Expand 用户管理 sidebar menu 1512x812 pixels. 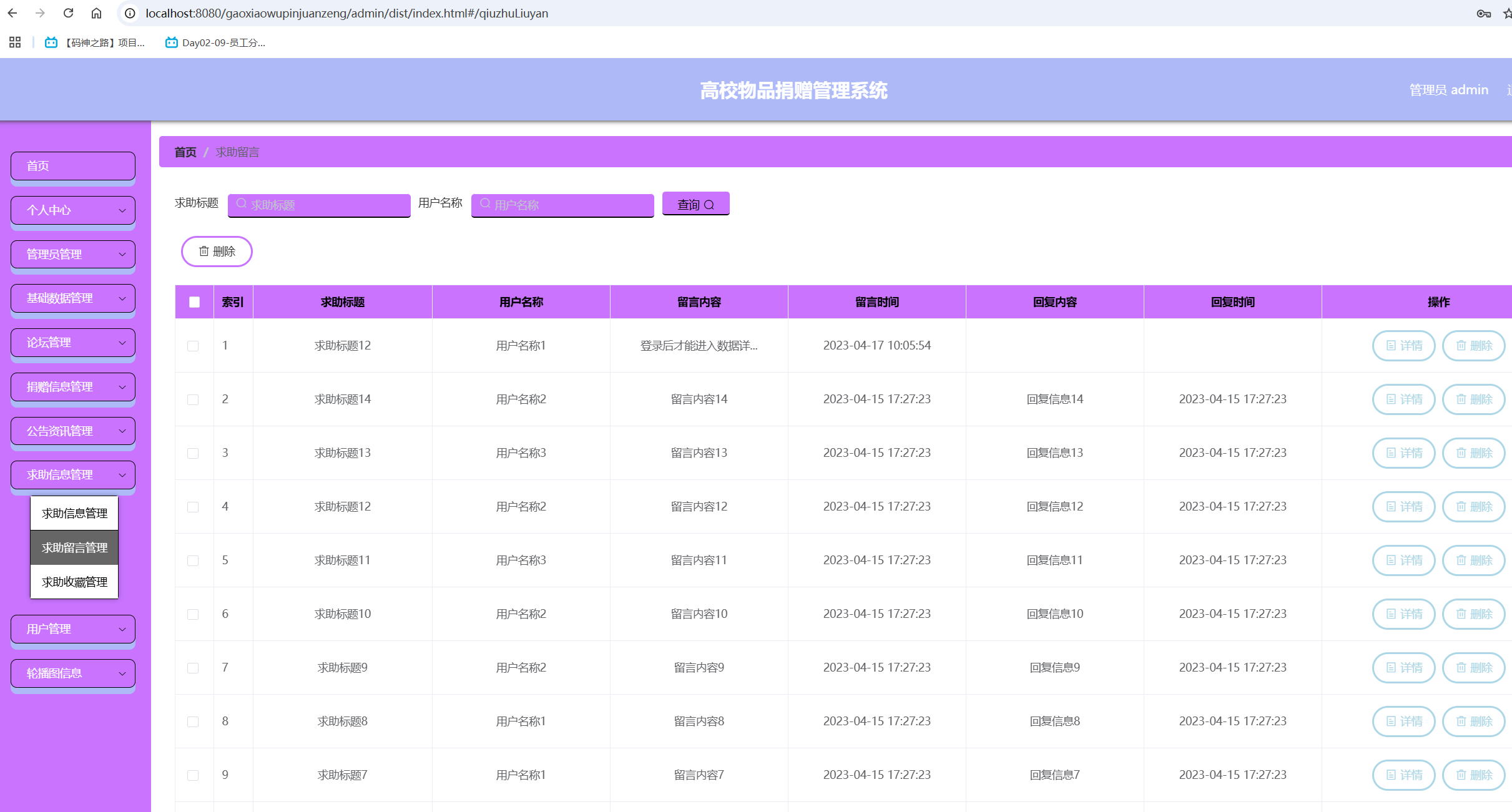click(73, 629)
